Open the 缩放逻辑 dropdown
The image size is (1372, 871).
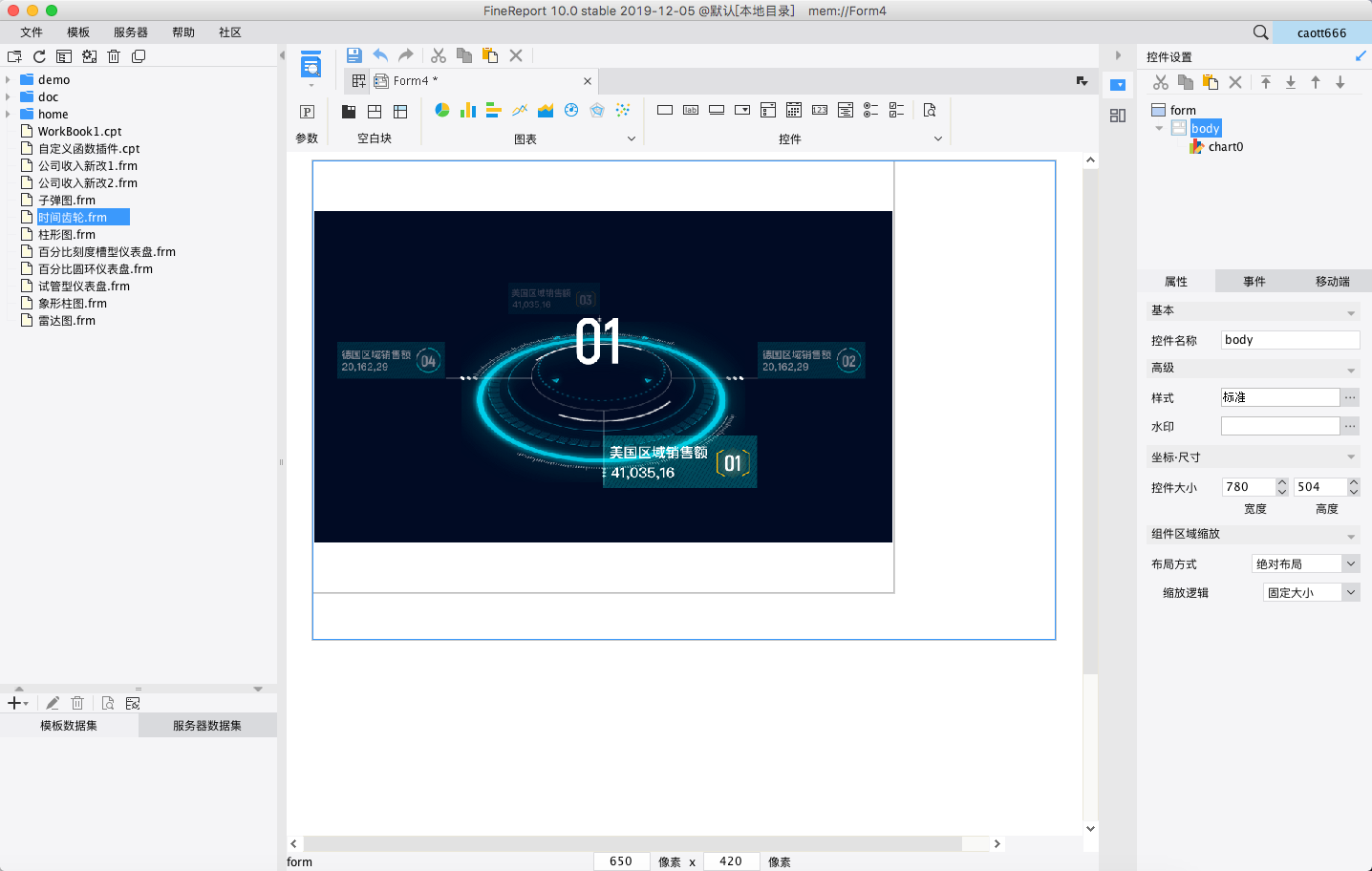click(x=1351, y=593)
